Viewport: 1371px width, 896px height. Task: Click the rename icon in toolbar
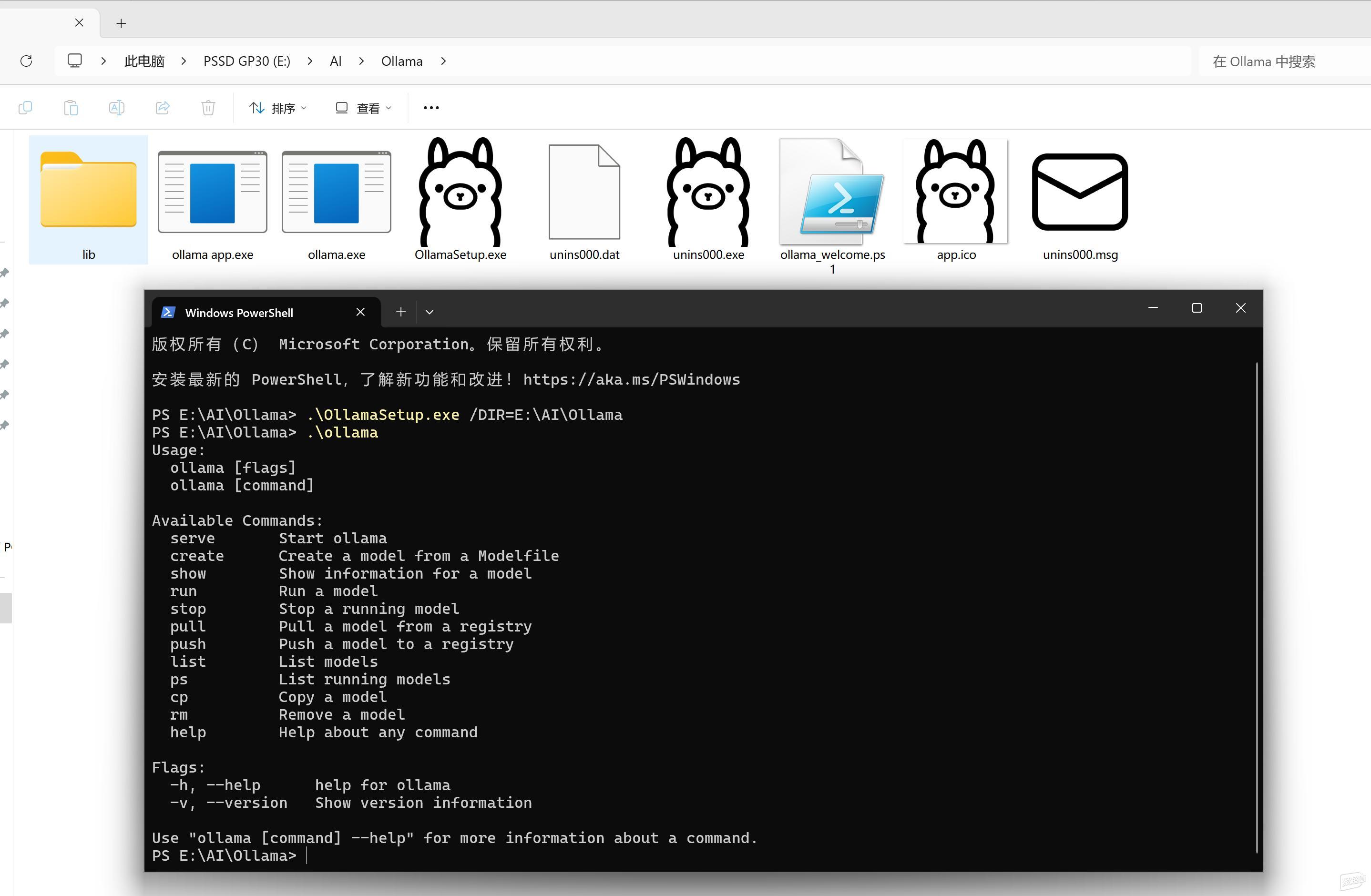coord(116,108)
